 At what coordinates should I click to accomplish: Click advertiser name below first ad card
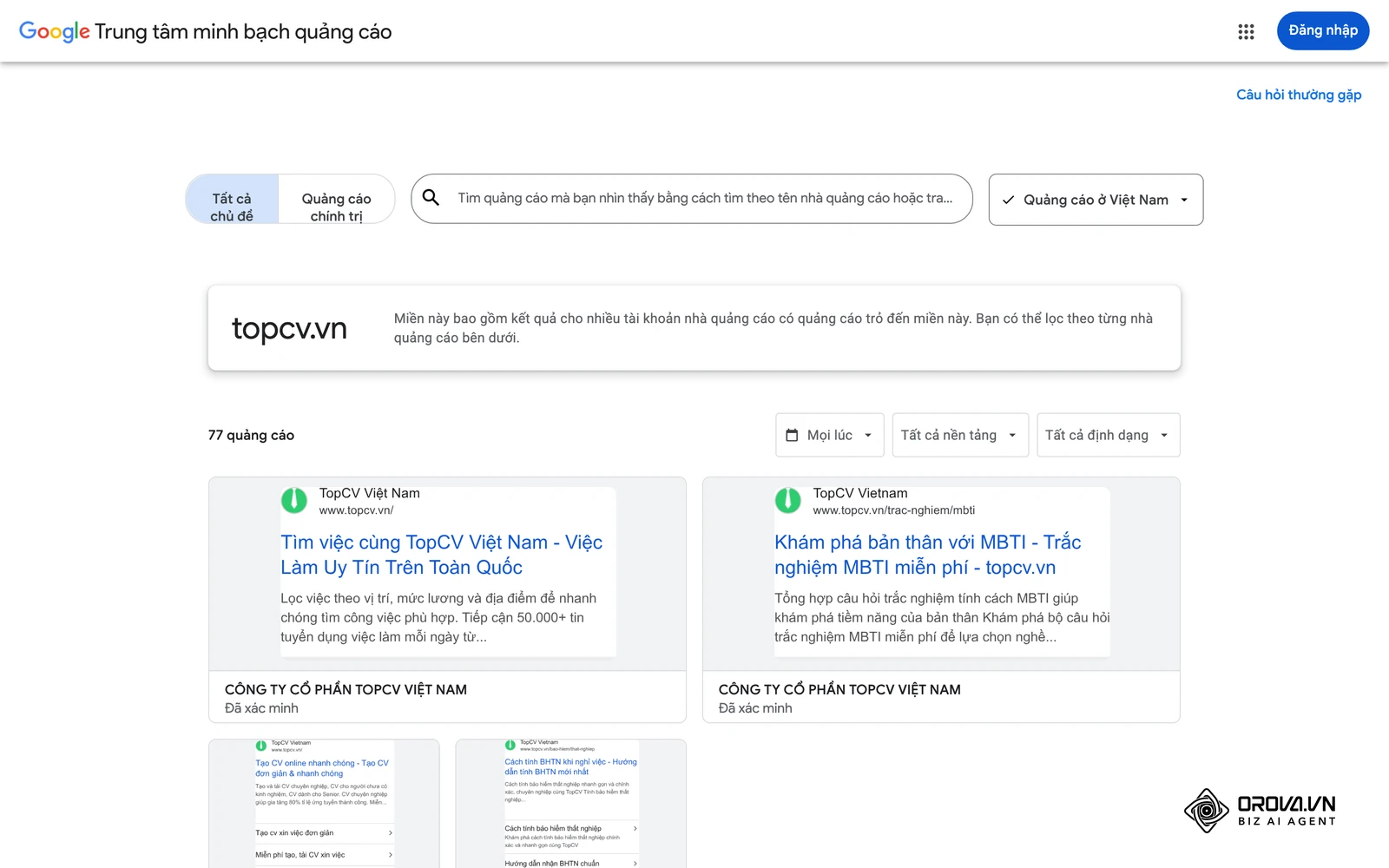[346, 689]
